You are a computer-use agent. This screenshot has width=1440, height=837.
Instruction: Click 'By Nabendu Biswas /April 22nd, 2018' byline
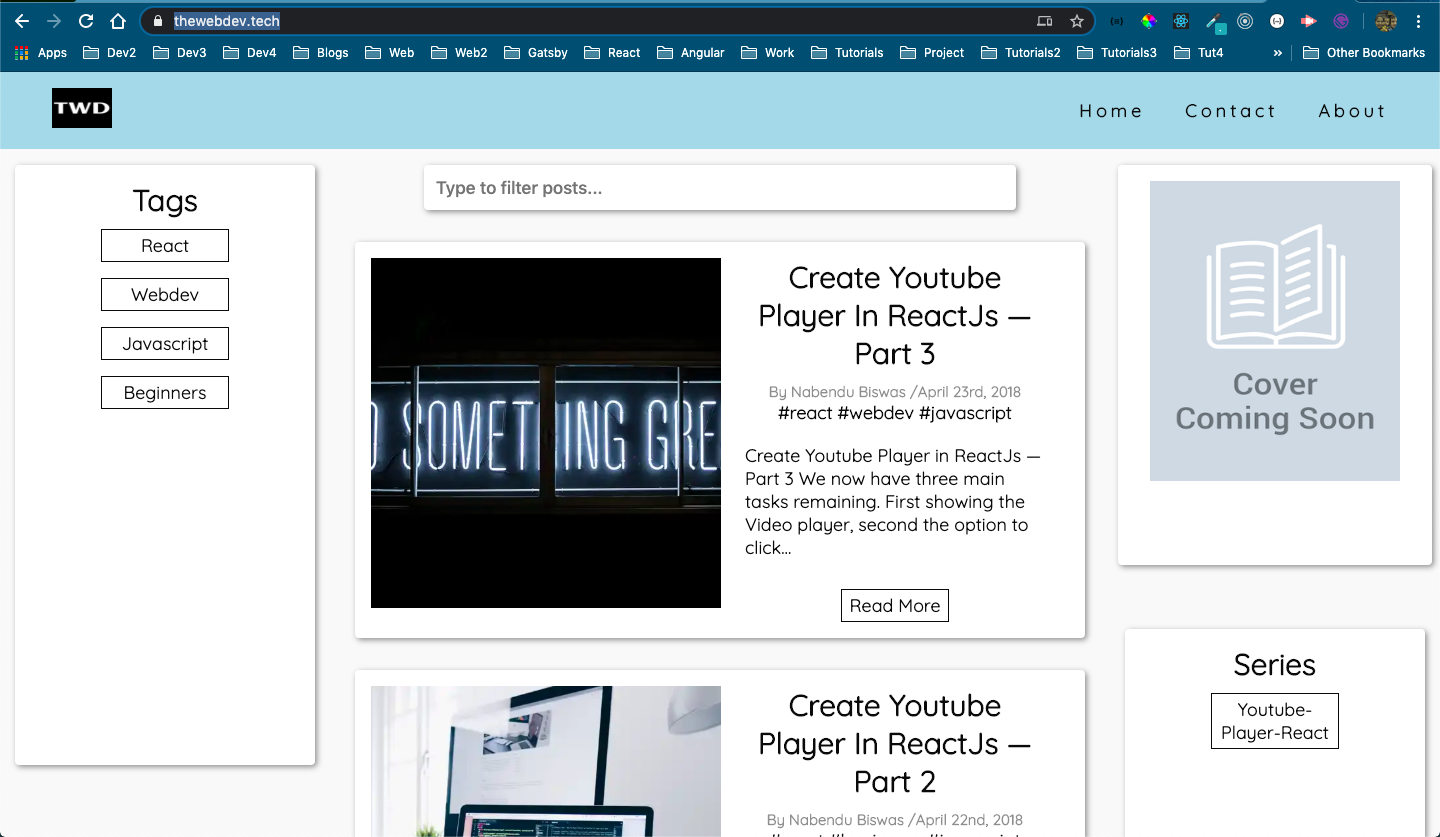tap(895, 820)
